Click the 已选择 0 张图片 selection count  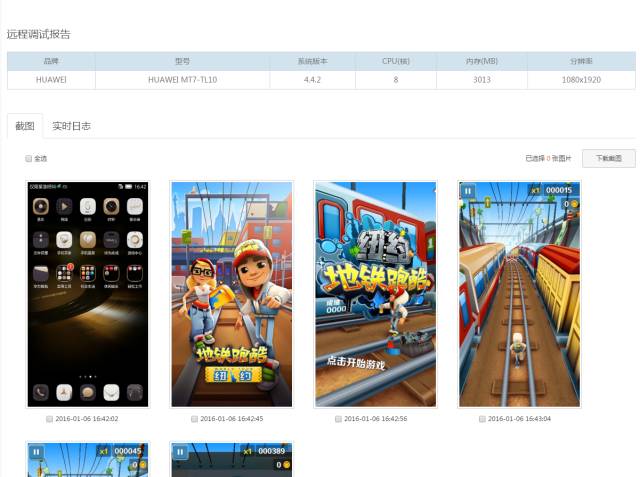coord(548,158)
